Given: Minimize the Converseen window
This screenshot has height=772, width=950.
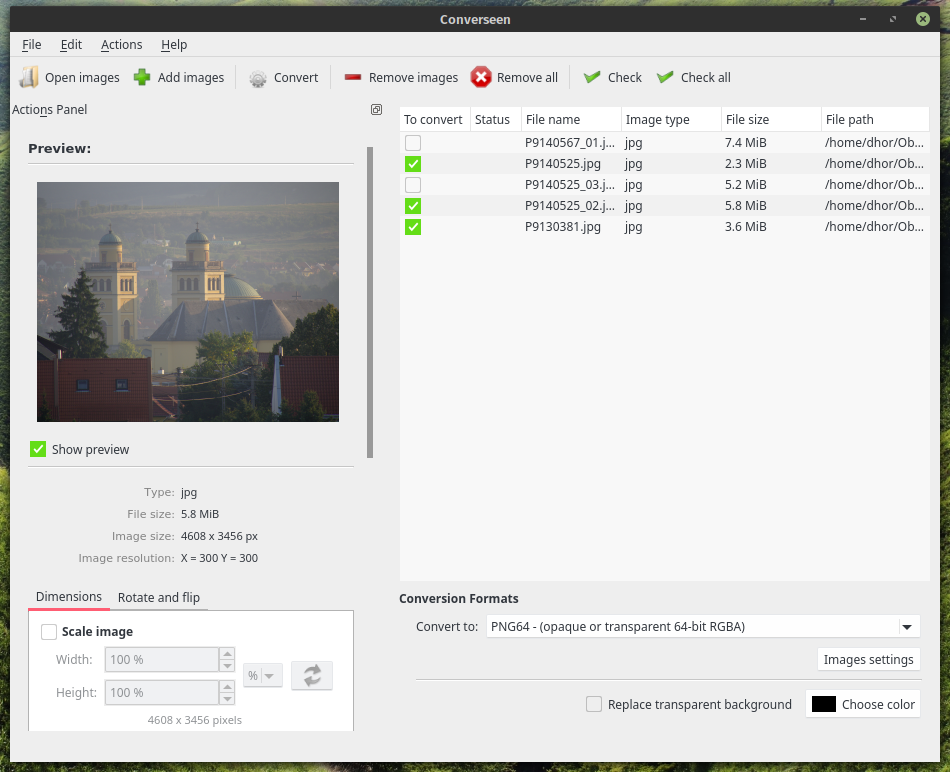Looking at the screenshot, I should point(863,19).
